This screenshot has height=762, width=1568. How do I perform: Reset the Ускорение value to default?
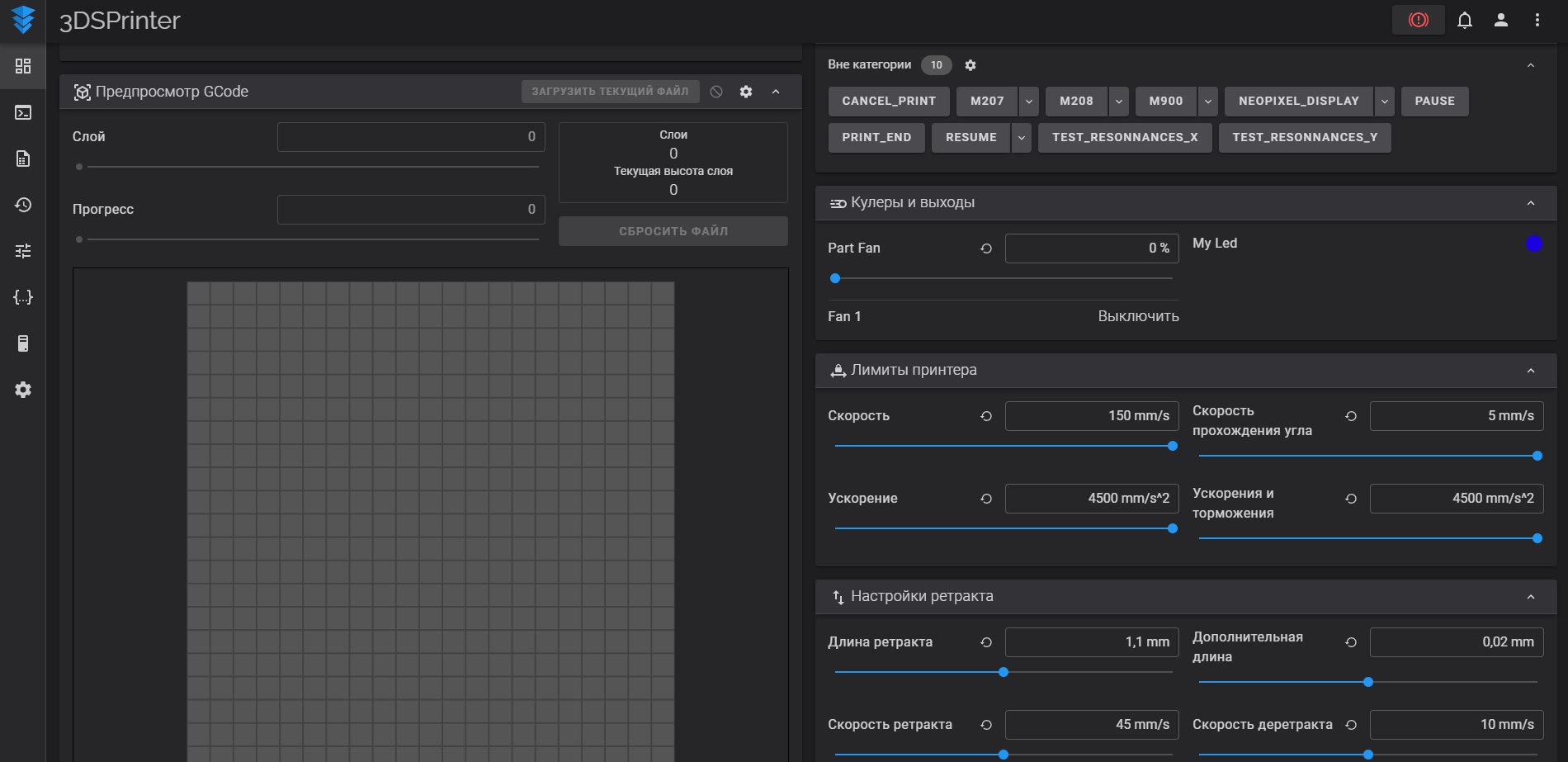(x=986, y=499)
